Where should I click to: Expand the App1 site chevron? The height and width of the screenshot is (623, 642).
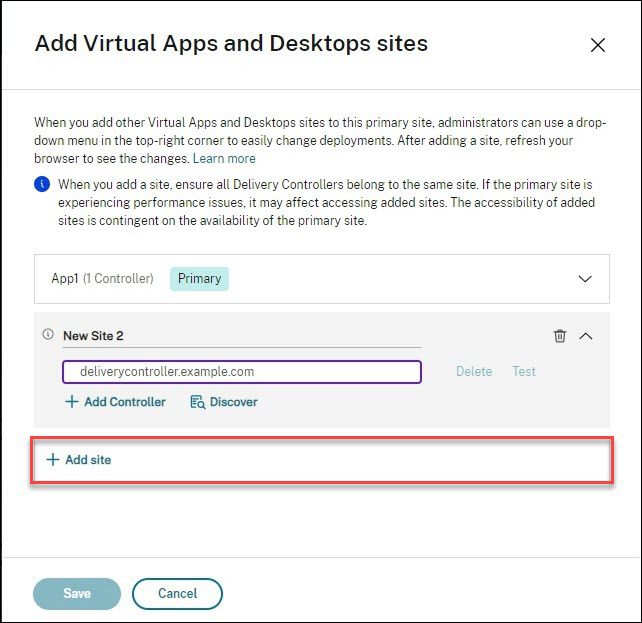(x=586, y=279)
